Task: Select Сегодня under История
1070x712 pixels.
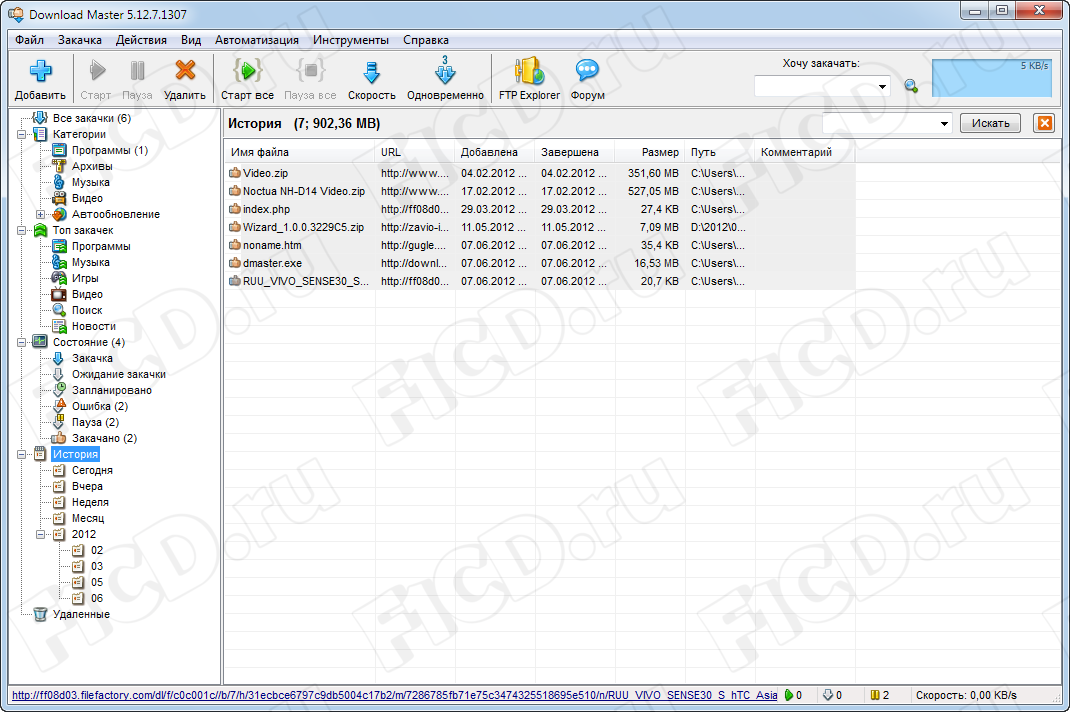Action: pyautogui.click(x=92, y=470)
